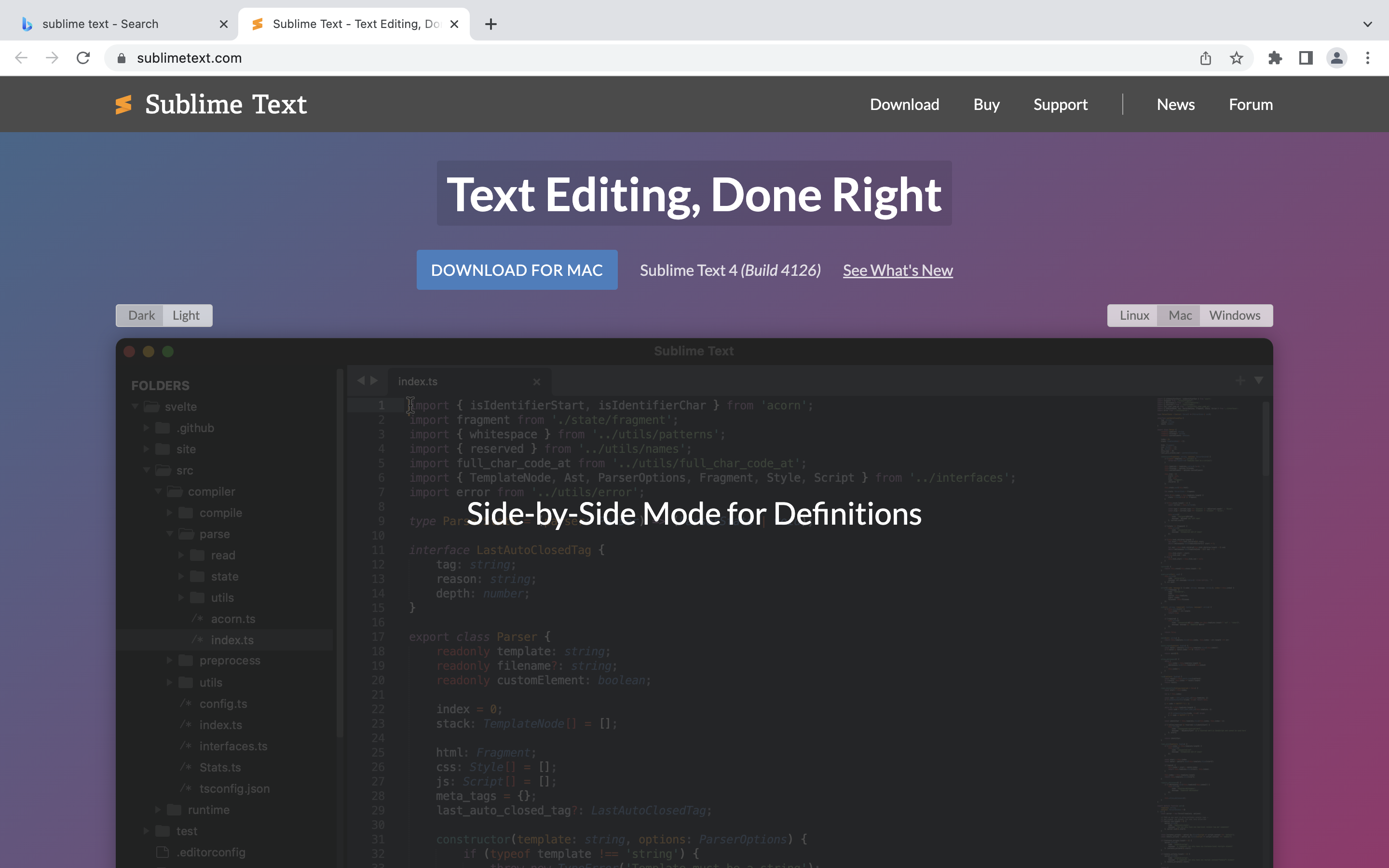The width and height of the screenshot is (1389, 868).
Task: Open a new browser tab
Action: [491, 24]
